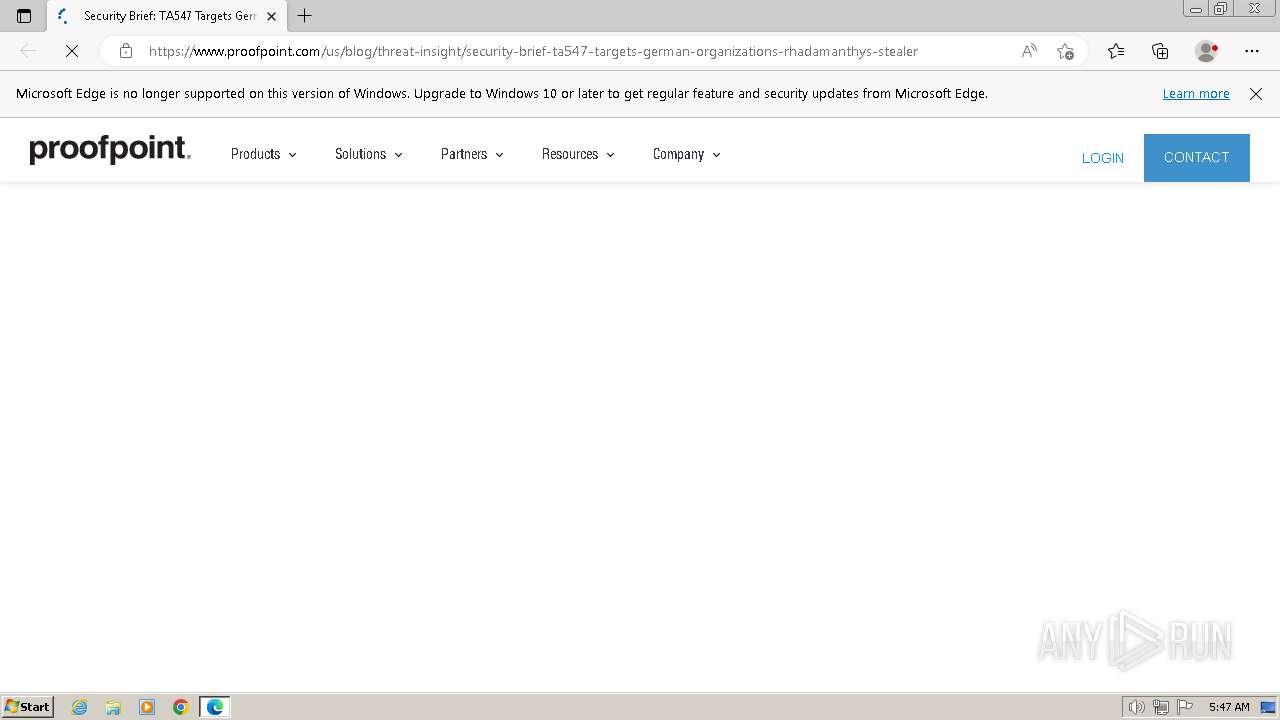This screenshot has height=720, width=1280.
Task: Launch Google Chrome from taskbar
Action: click(x=181, y=707)
